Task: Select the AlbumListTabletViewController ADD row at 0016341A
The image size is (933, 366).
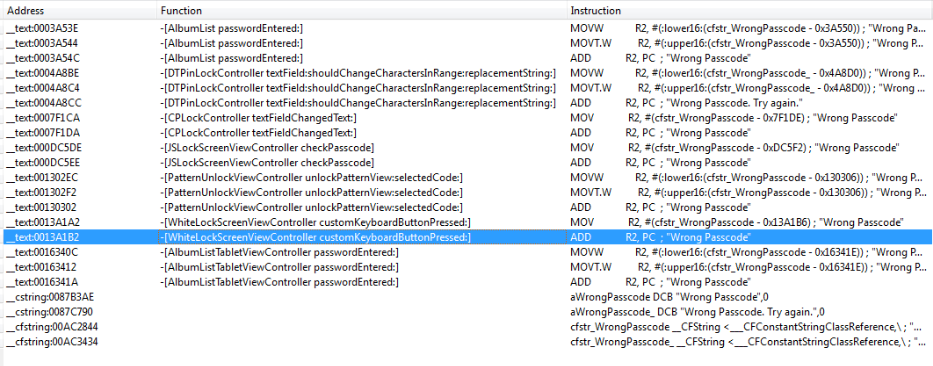Action: click(x=466, y=281)
